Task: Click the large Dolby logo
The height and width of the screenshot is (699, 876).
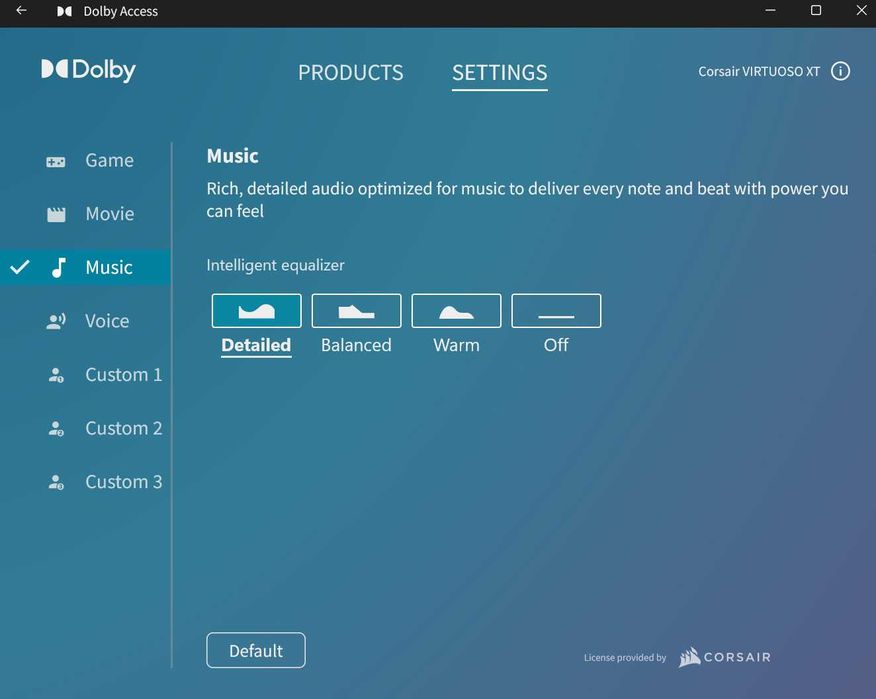Action: [88, 70]
